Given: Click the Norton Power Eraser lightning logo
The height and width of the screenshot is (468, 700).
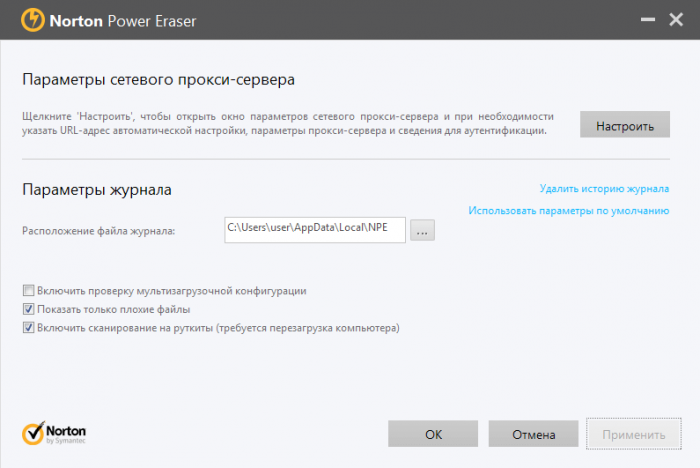Looking at the screenshot, I should pyautogui.click(x=33, y=20).
